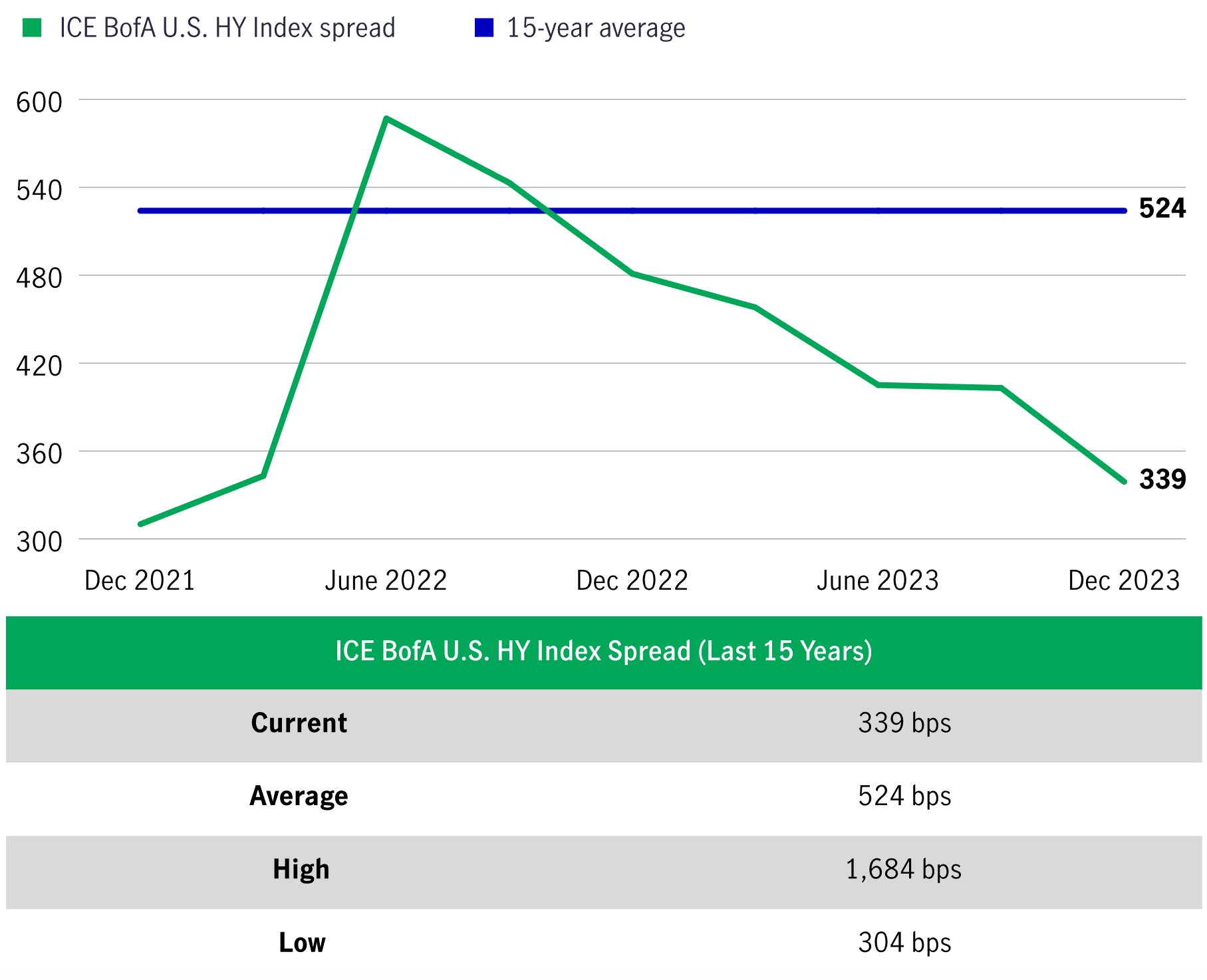The width and height of the screenshot is (1207, 980).
Task: Click the 524 data label on the blue line
Action: [1162, 209]
